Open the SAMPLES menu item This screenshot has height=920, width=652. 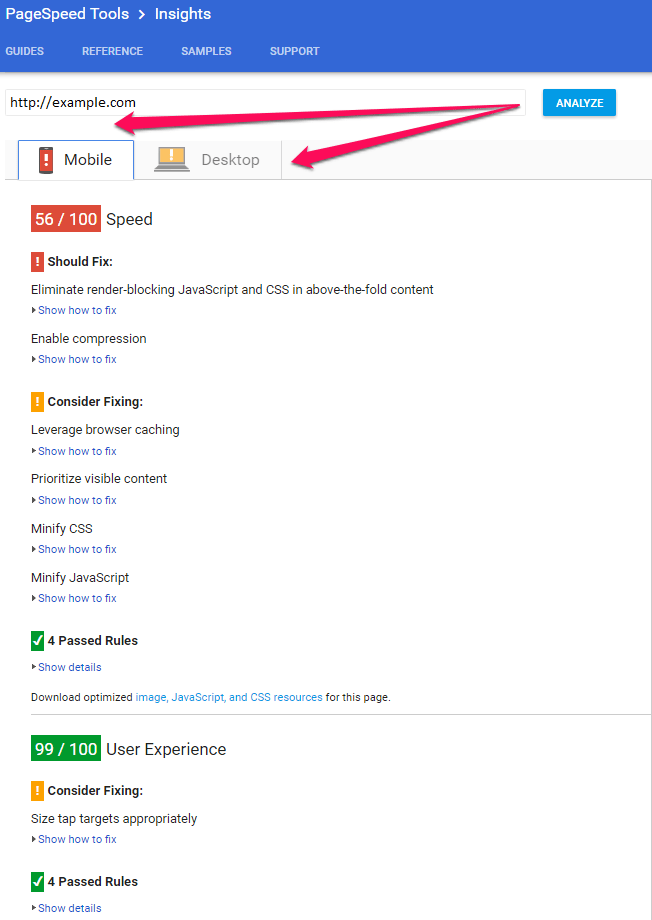click(207, 51)
